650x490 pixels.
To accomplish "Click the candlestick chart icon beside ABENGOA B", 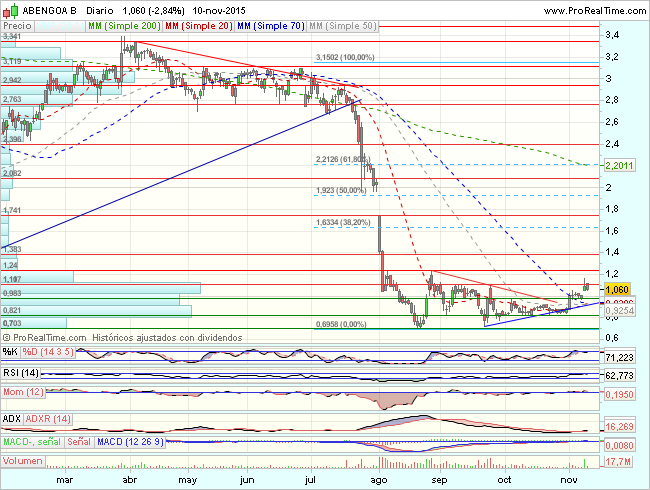I will point(11,11).
